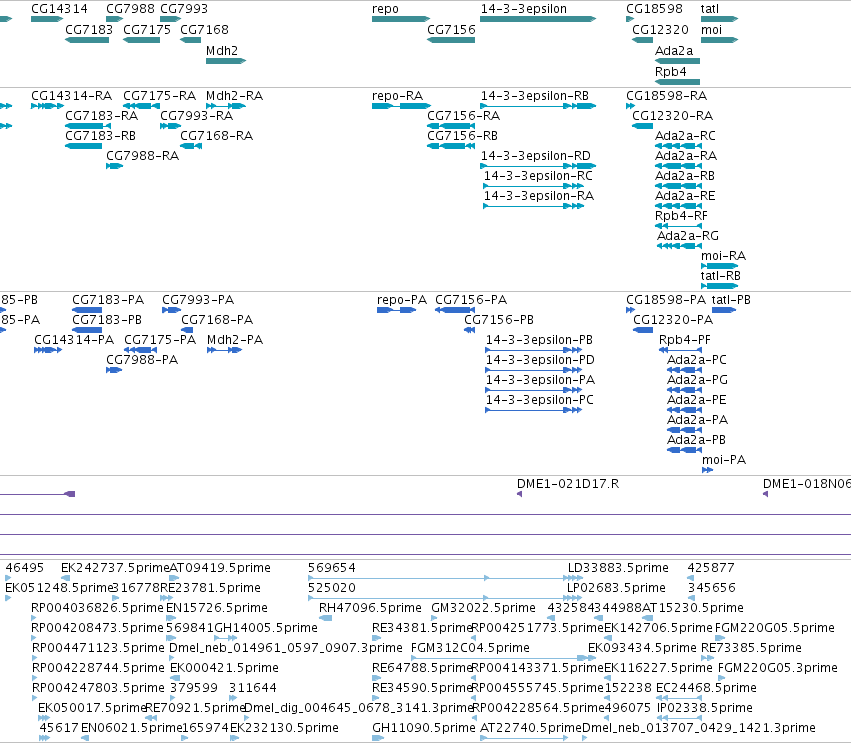Image resolution: width=851 pixels, height=743 pixels.
Task: Open the CG7183-PA protein feature
Action: click(x=87, y=310)
